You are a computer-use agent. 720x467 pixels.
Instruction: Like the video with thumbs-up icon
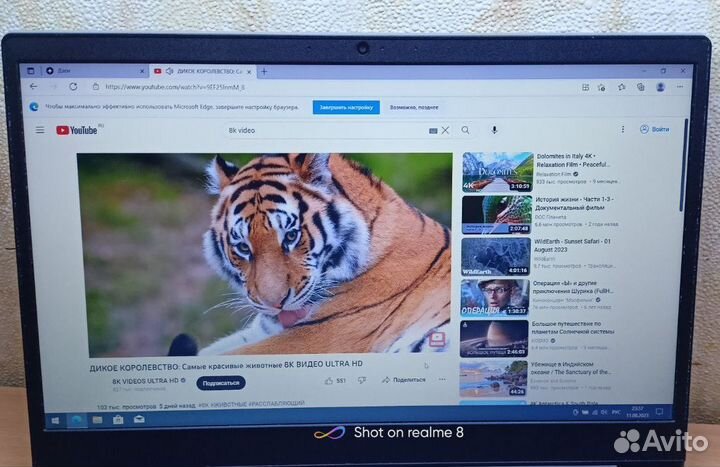coord(331,380)
